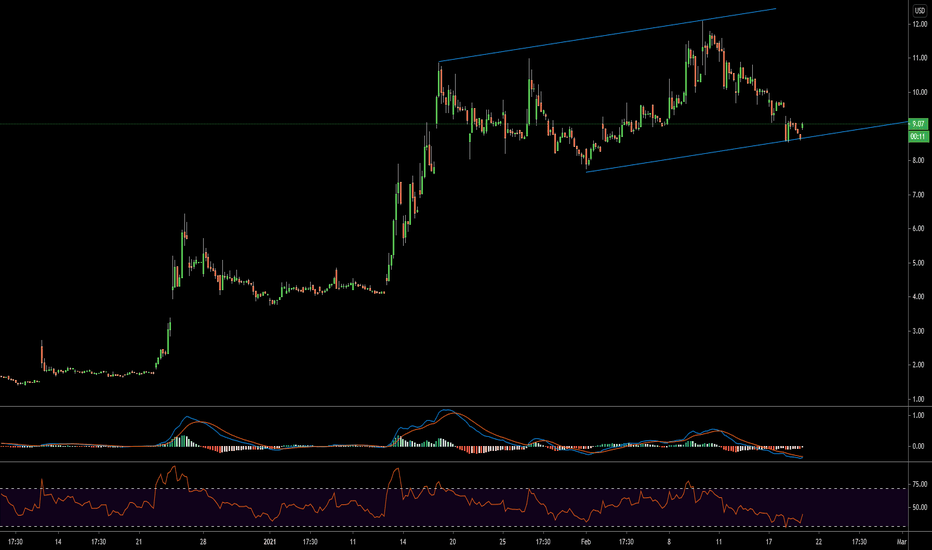This screenshot has width=932, height=550.
Task: Click the green 9.07 current price label
Action: click(x=918, y=124)
